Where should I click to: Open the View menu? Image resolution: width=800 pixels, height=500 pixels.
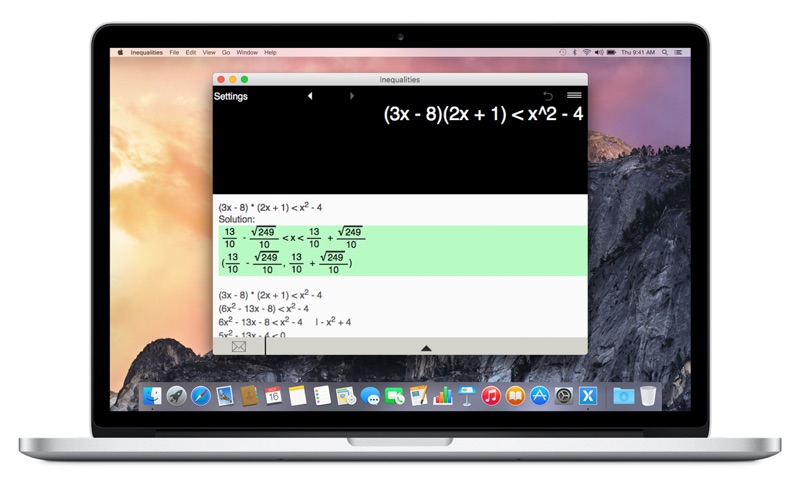coord(209,53)
